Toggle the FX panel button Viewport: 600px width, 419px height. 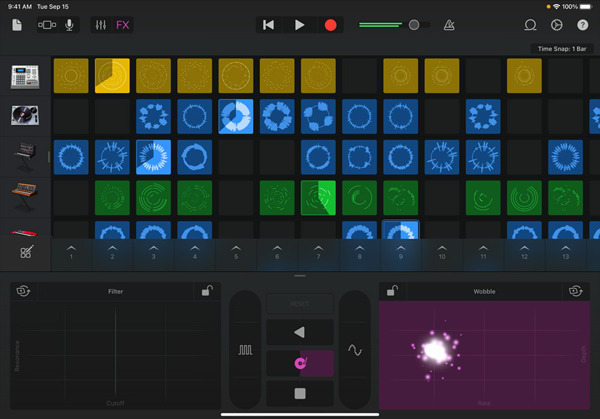[x=123, y=25]
